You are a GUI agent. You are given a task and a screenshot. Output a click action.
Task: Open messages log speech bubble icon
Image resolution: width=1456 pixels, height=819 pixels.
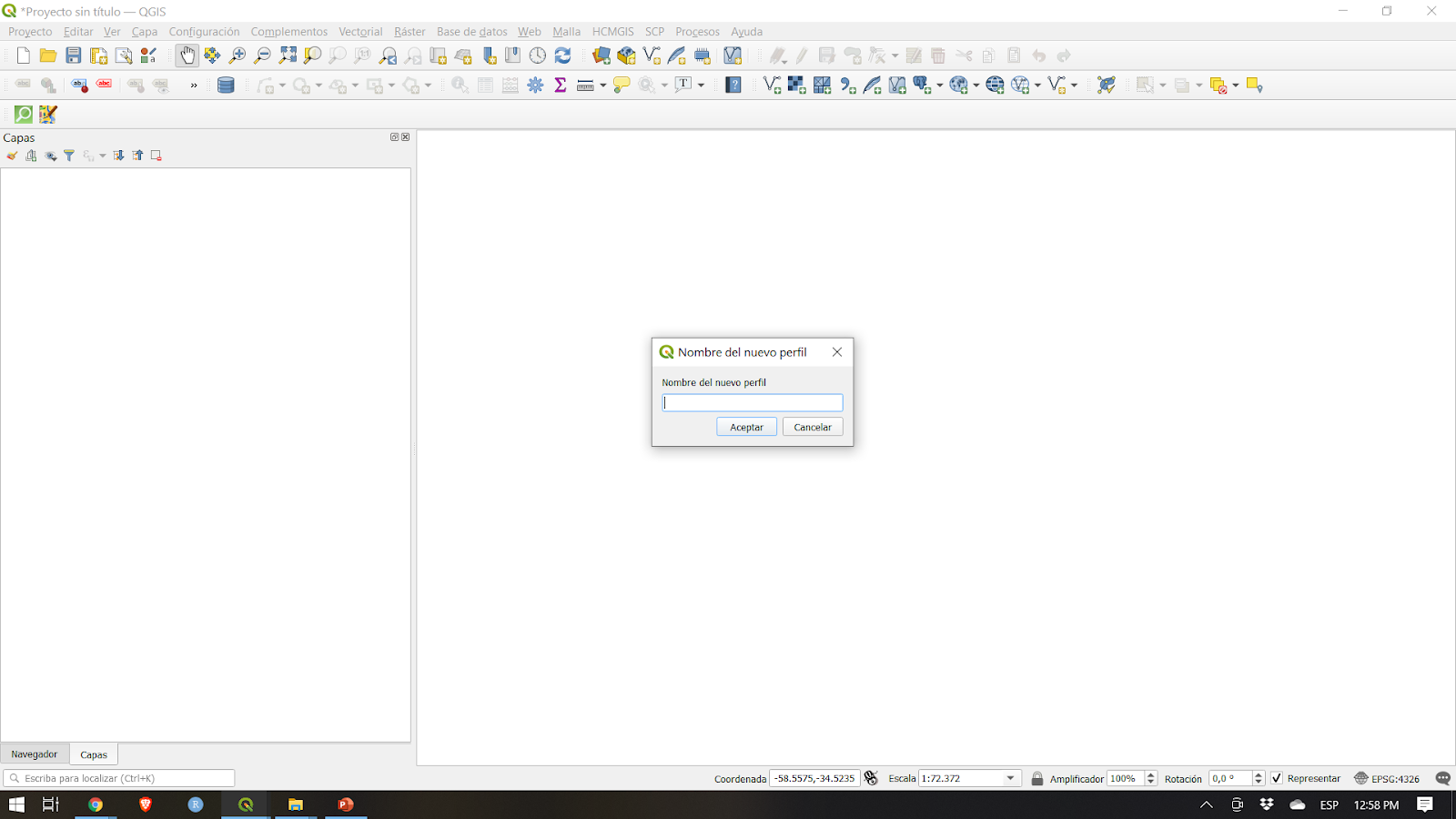[1443, 778]
